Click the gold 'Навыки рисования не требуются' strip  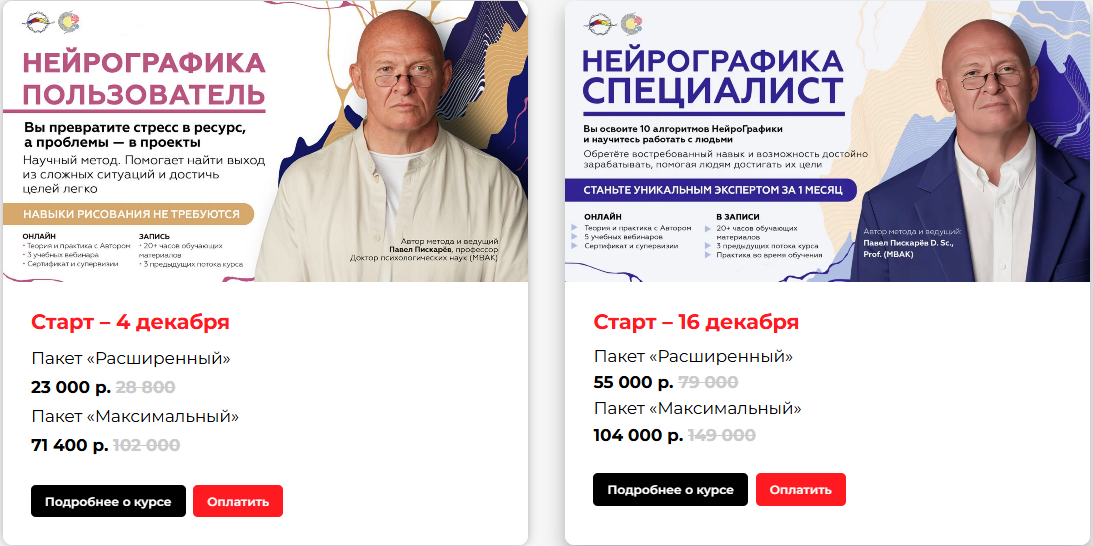(128, 214)
